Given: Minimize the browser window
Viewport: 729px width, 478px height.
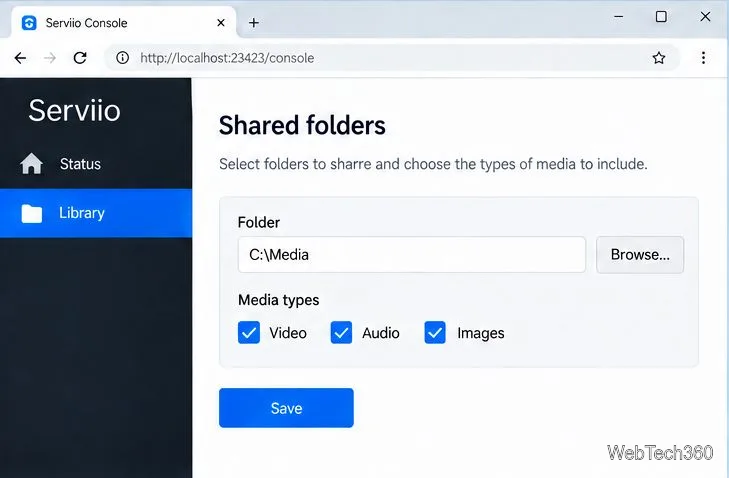Looking at the screenshot, I should pos(618,17).
